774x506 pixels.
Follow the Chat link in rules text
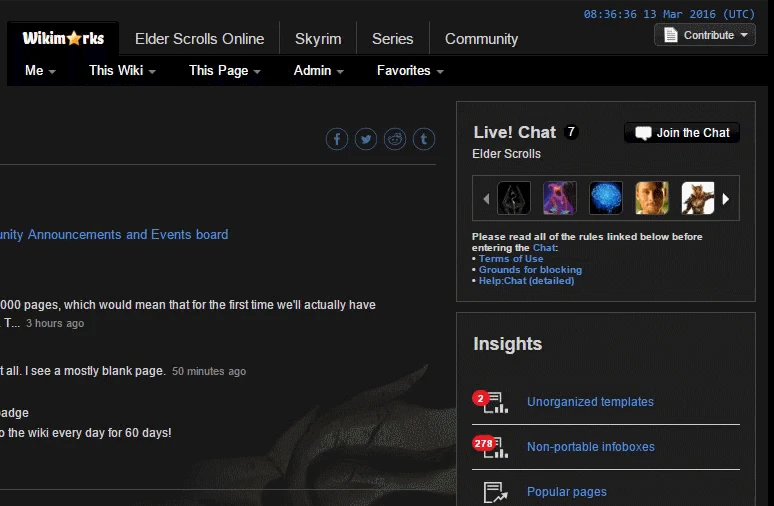544,248
